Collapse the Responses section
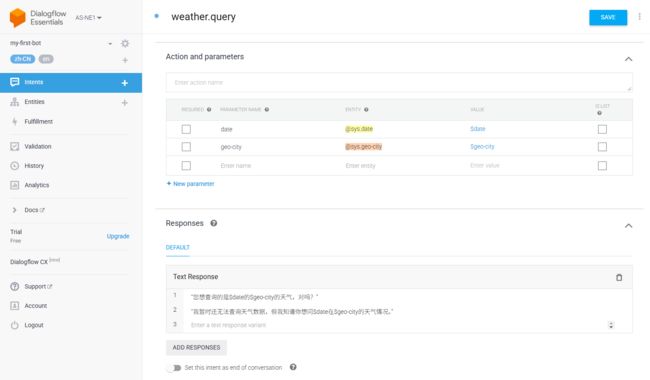The image size is (650, 380). pyautogui.click(x=628, y=225)
